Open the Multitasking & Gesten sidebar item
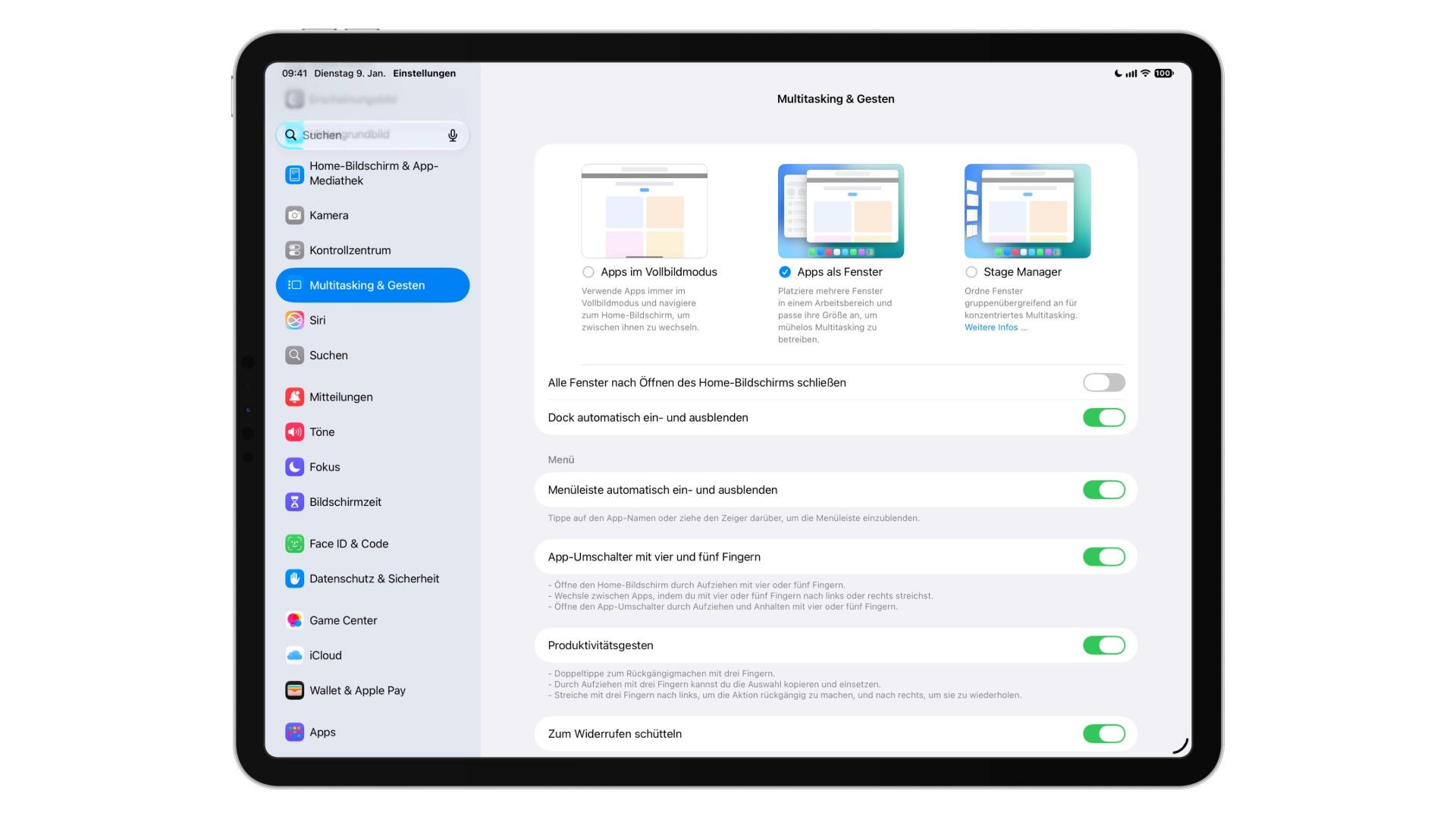Screen dimensions: 1456x819 pyautogui.click(x=372, y=285)
